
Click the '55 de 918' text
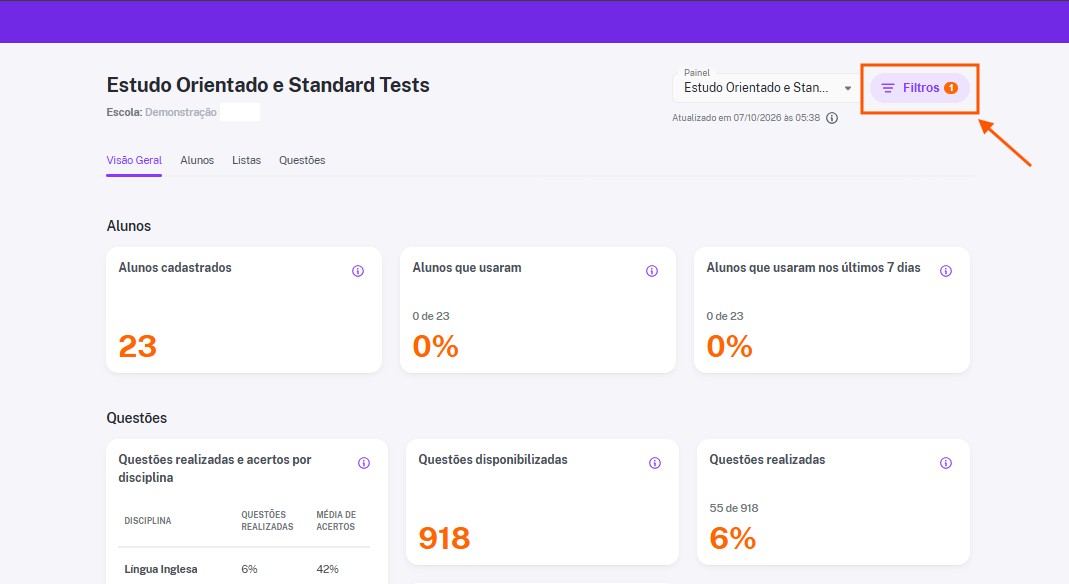coord(734,508)
